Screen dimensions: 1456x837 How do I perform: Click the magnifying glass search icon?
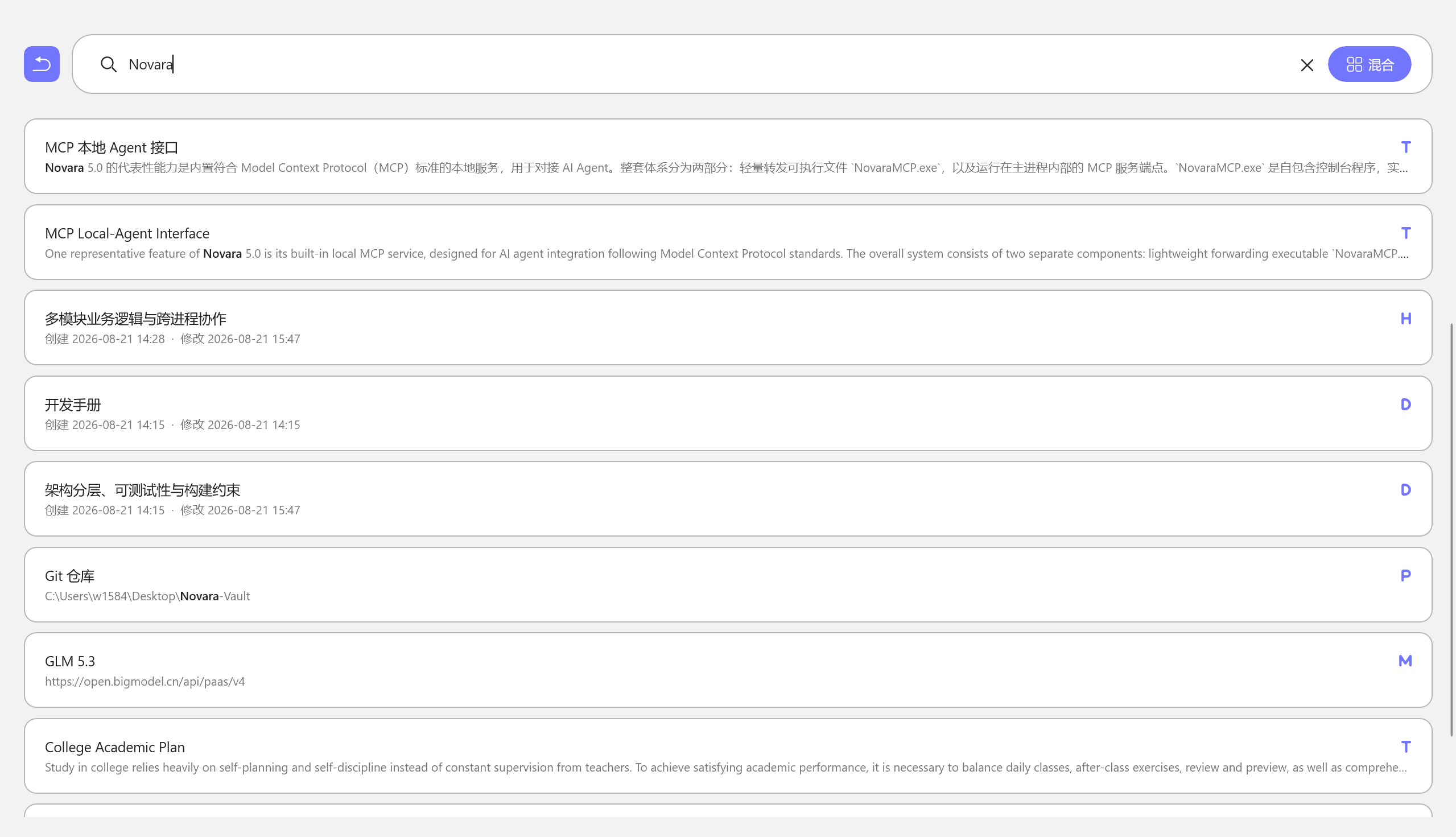(x=109, y=64)
